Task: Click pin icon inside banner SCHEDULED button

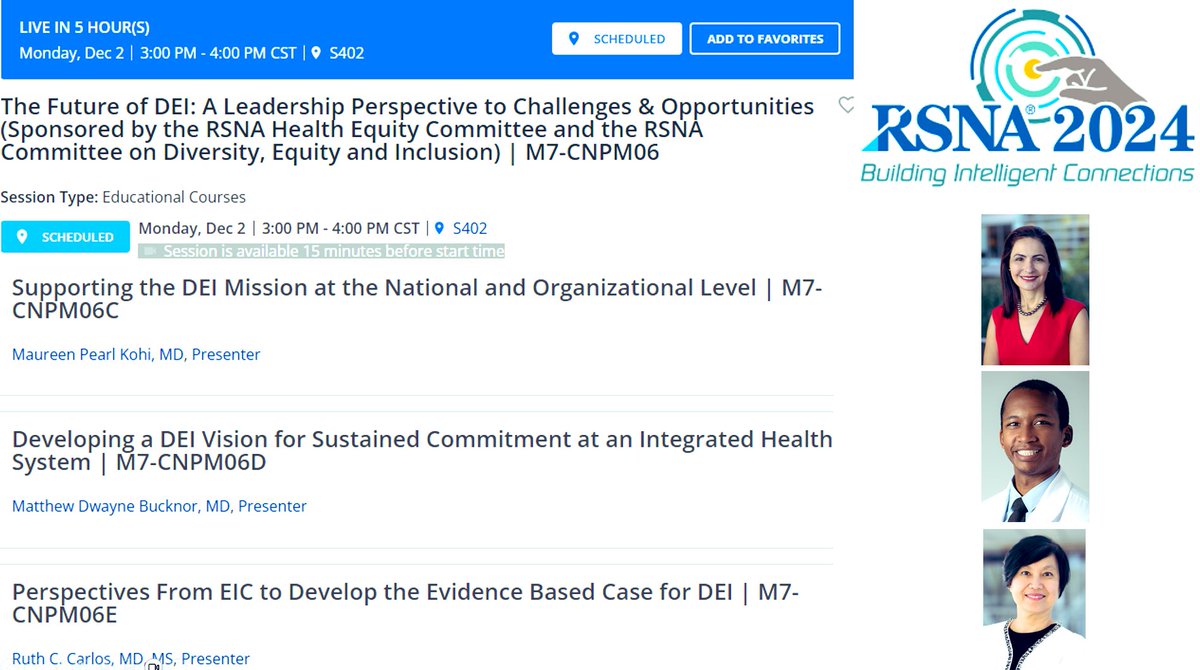Action: point(574,39)
